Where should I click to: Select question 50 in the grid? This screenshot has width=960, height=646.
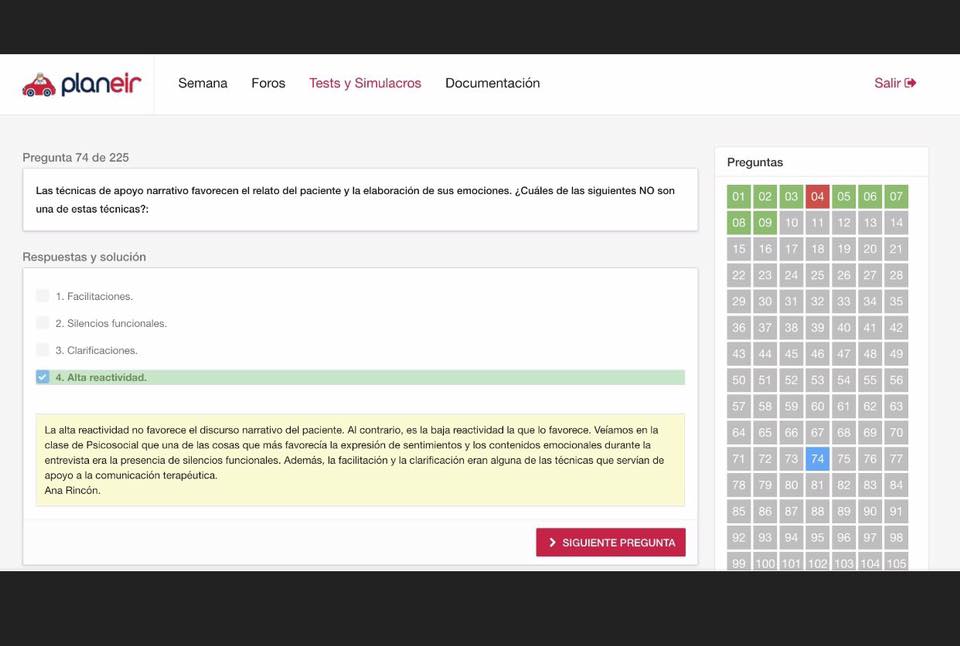click(738, 380)
